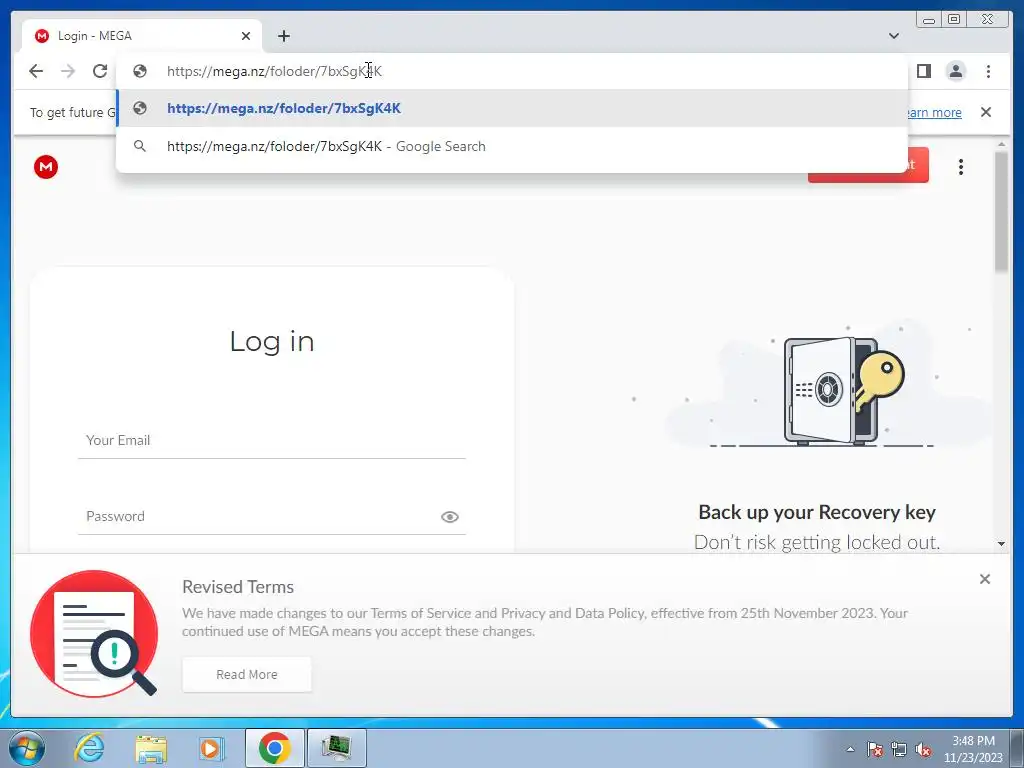Click the red button in MEGA header

pos(918,167)
